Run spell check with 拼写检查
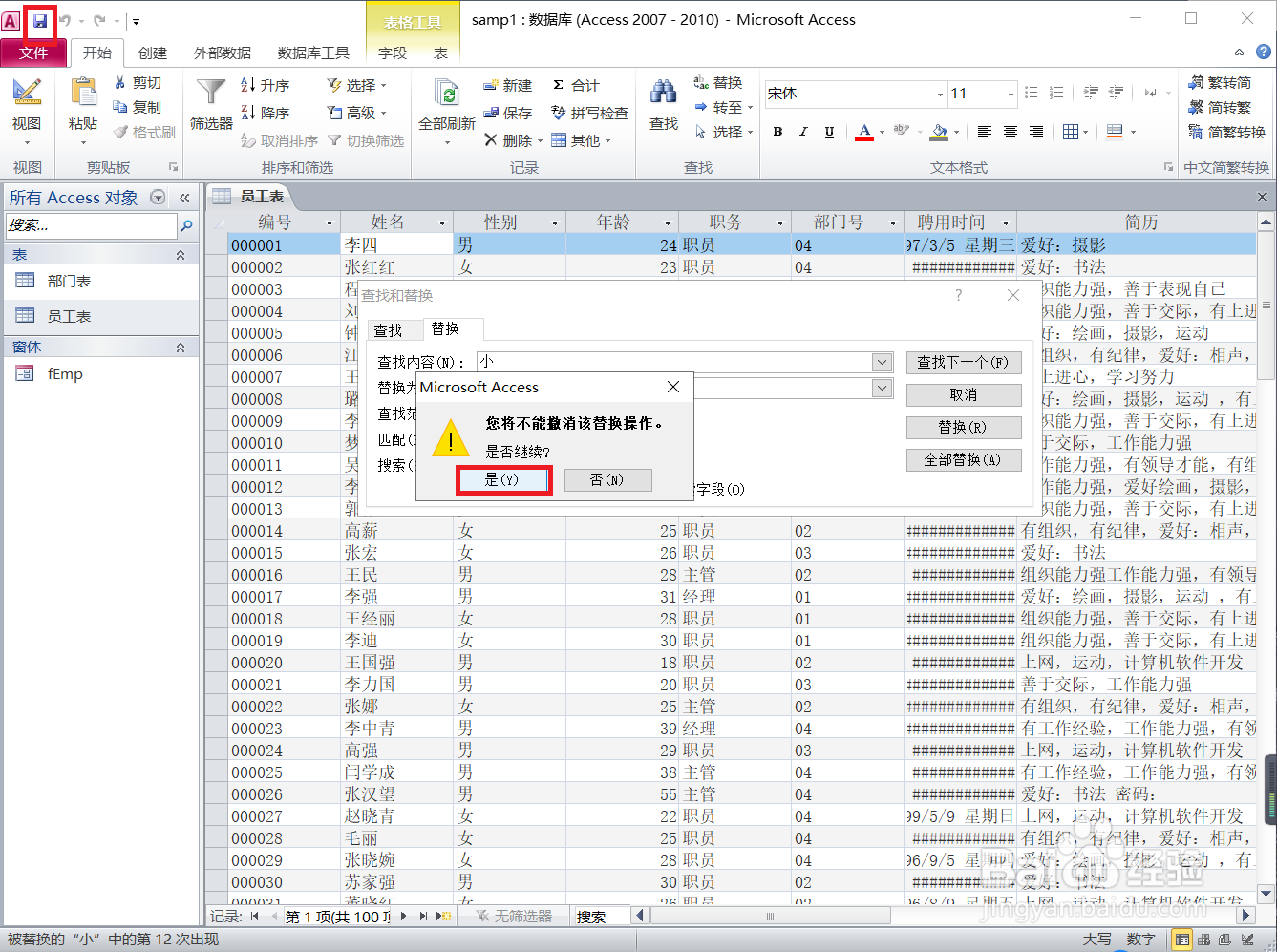 pos(589,113)
